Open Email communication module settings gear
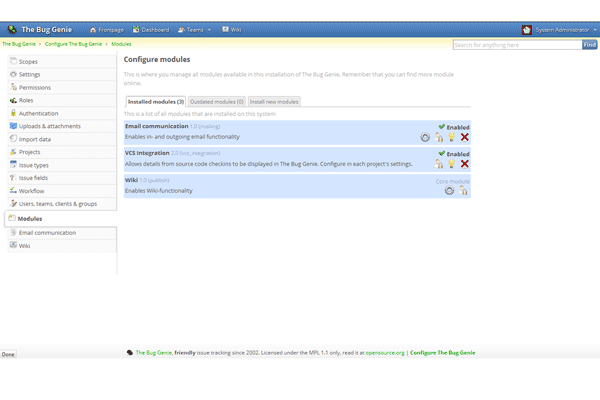This screenshot has width=600, height=400. coord(425,137)
